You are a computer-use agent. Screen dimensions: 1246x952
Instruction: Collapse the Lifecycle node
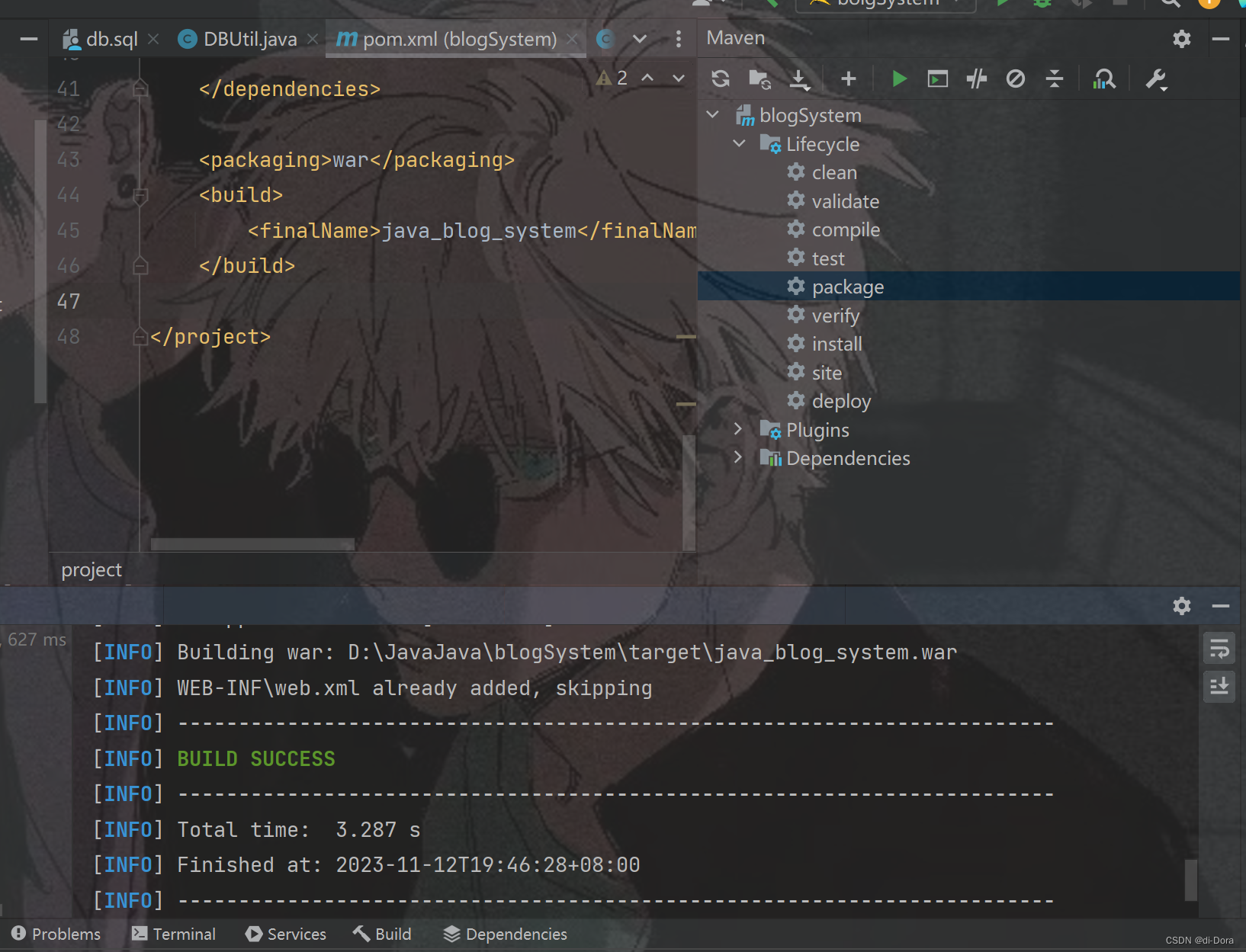[x=739, y=143]
